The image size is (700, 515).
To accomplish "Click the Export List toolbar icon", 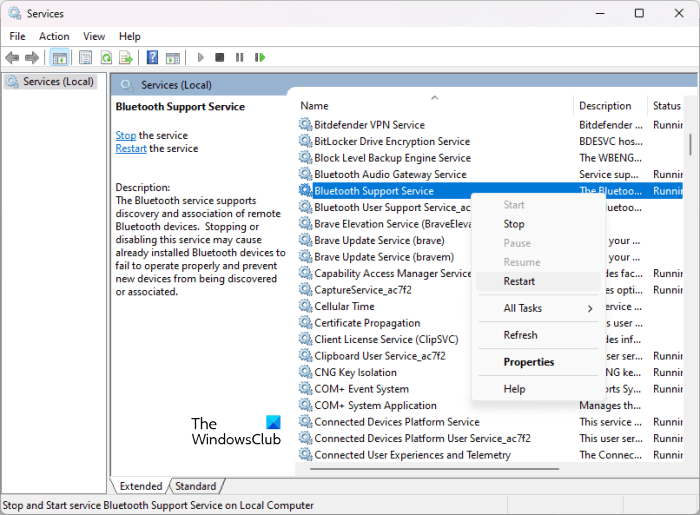I will [124, 58].
